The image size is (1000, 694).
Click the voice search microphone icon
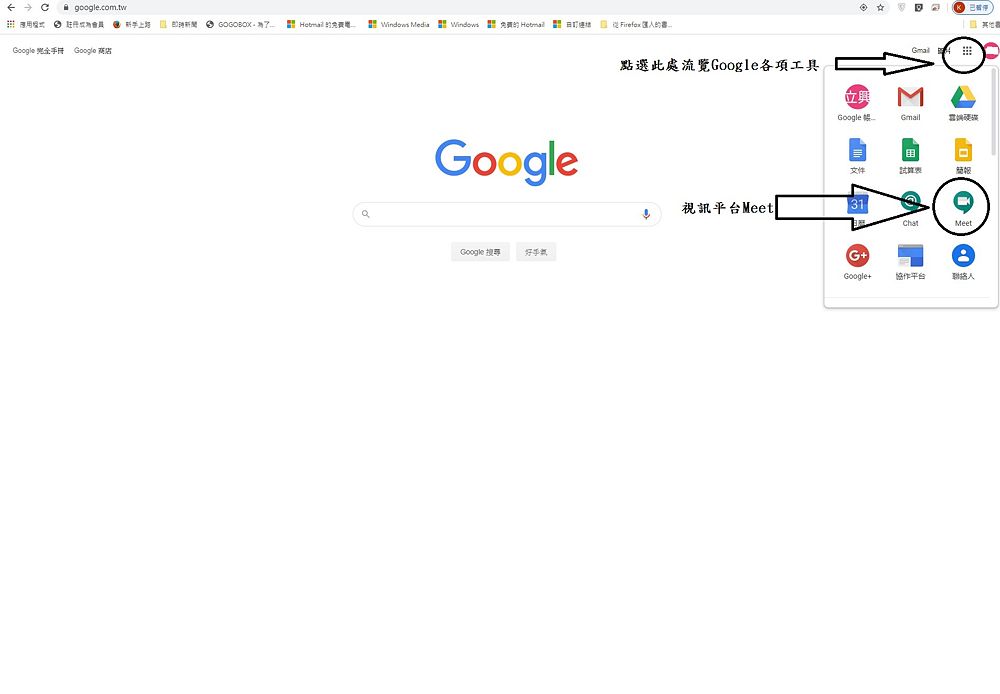(x=646, y=214)
